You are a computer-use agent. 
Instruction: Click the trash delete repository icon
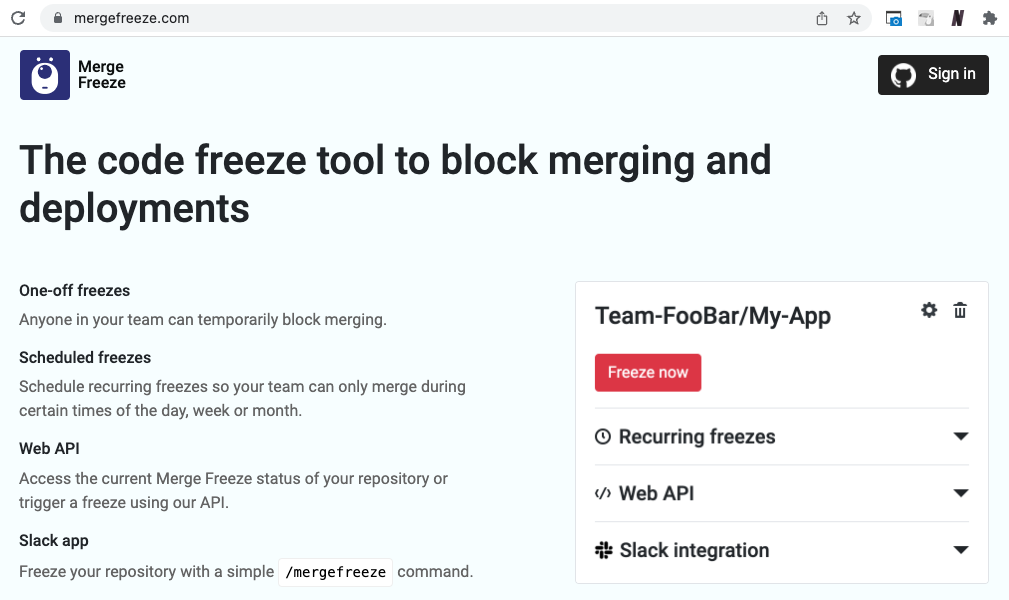tap(960, 310)
